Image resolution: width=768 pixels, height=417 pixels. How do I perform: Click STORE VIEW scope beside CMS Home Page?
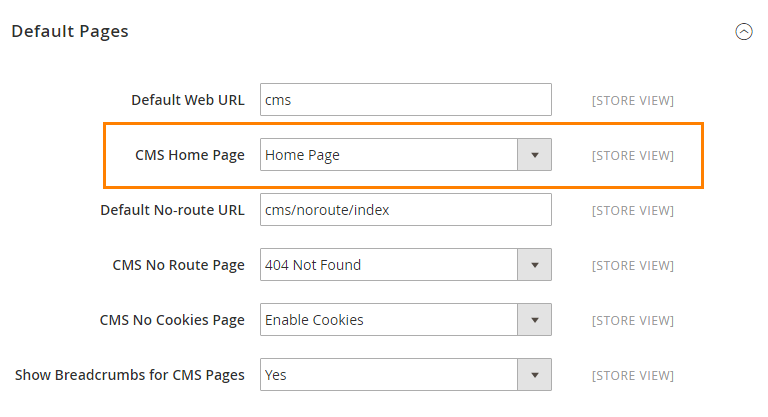pyautogui.click(x=632, y=156)
